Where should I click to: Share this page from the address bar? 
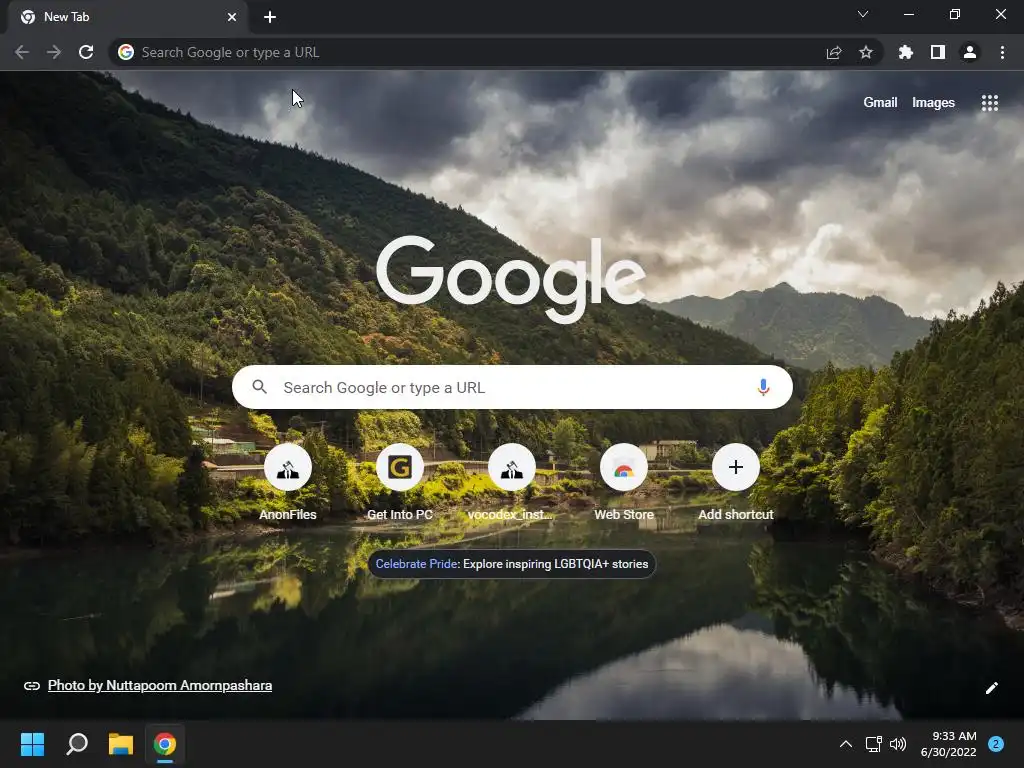[x=833, y=52]
